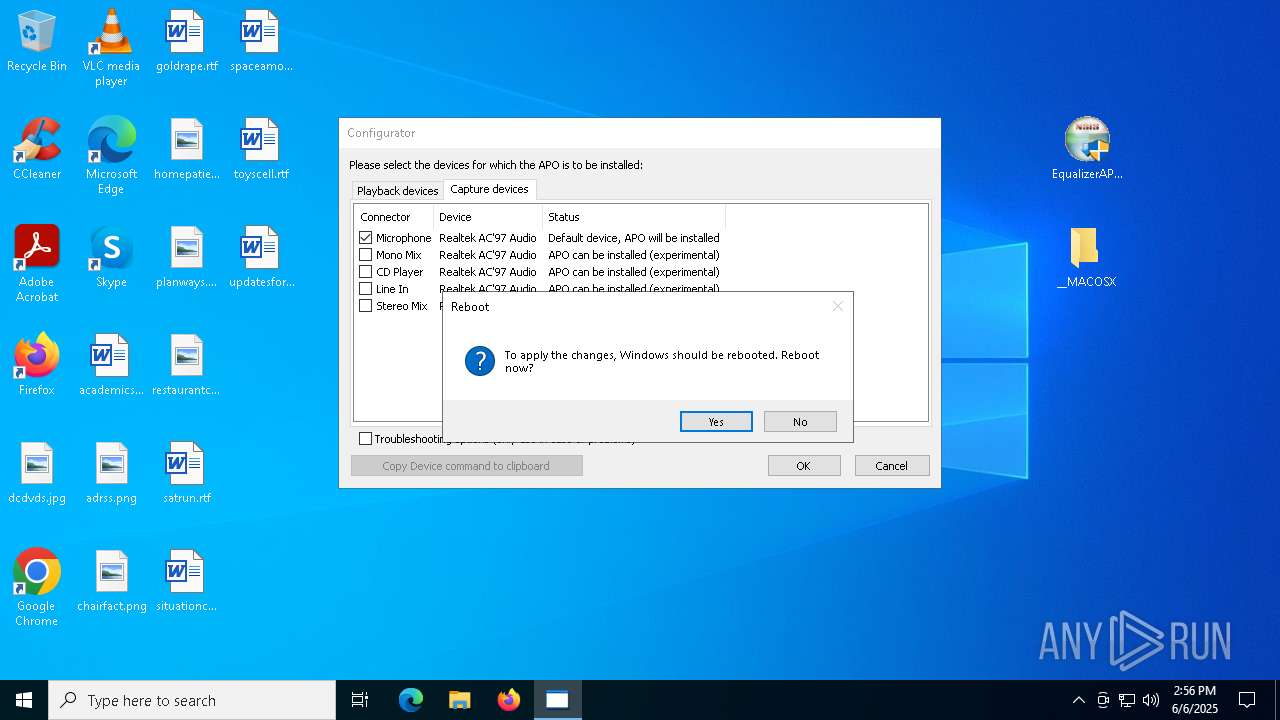Image resolution: width=1280 pixels, height=720 pixels.
Task: Launch Edge from the taskbar
Action: [411, 700]
